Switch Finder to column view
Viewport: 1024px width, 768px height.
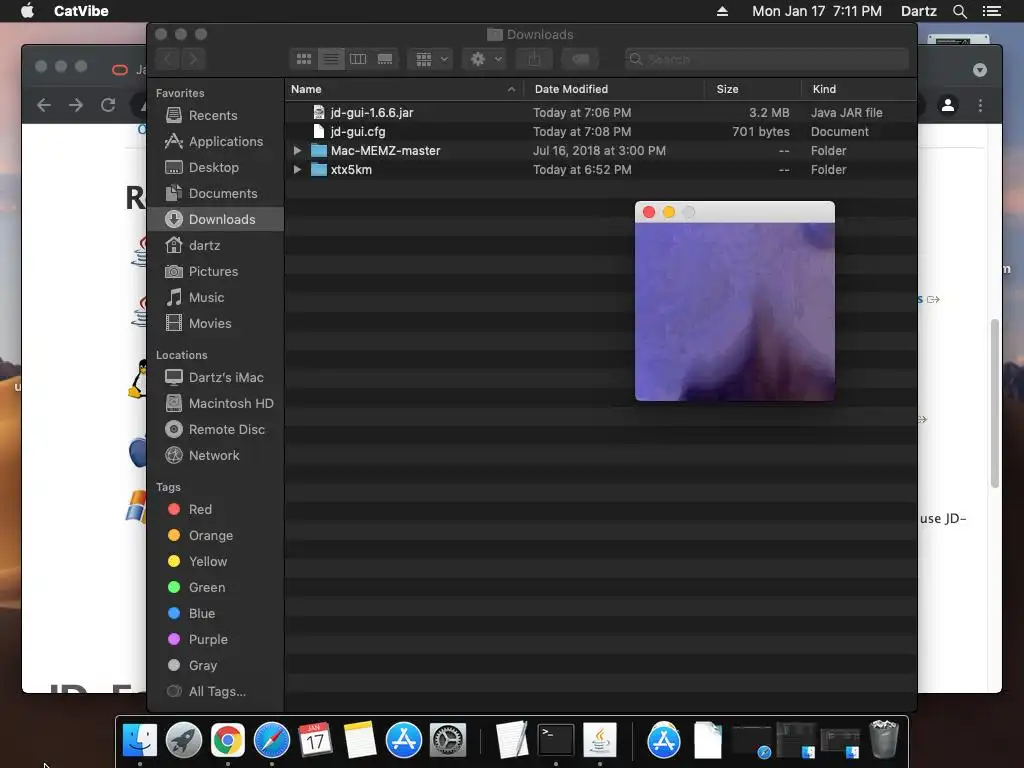(358, 59)
